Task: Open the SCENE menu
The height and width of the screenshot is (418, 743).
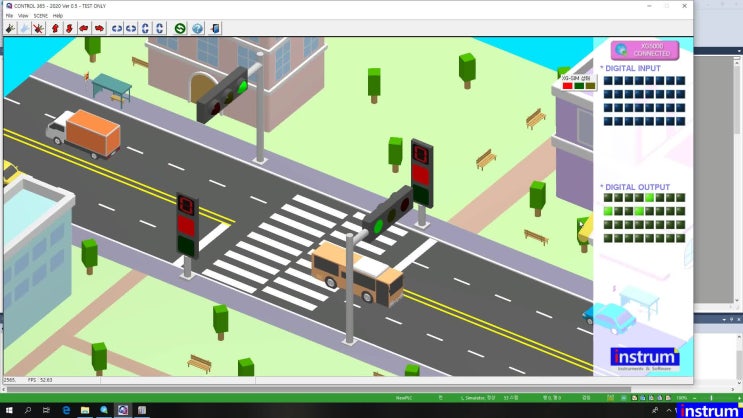Action: click(41, 16)
